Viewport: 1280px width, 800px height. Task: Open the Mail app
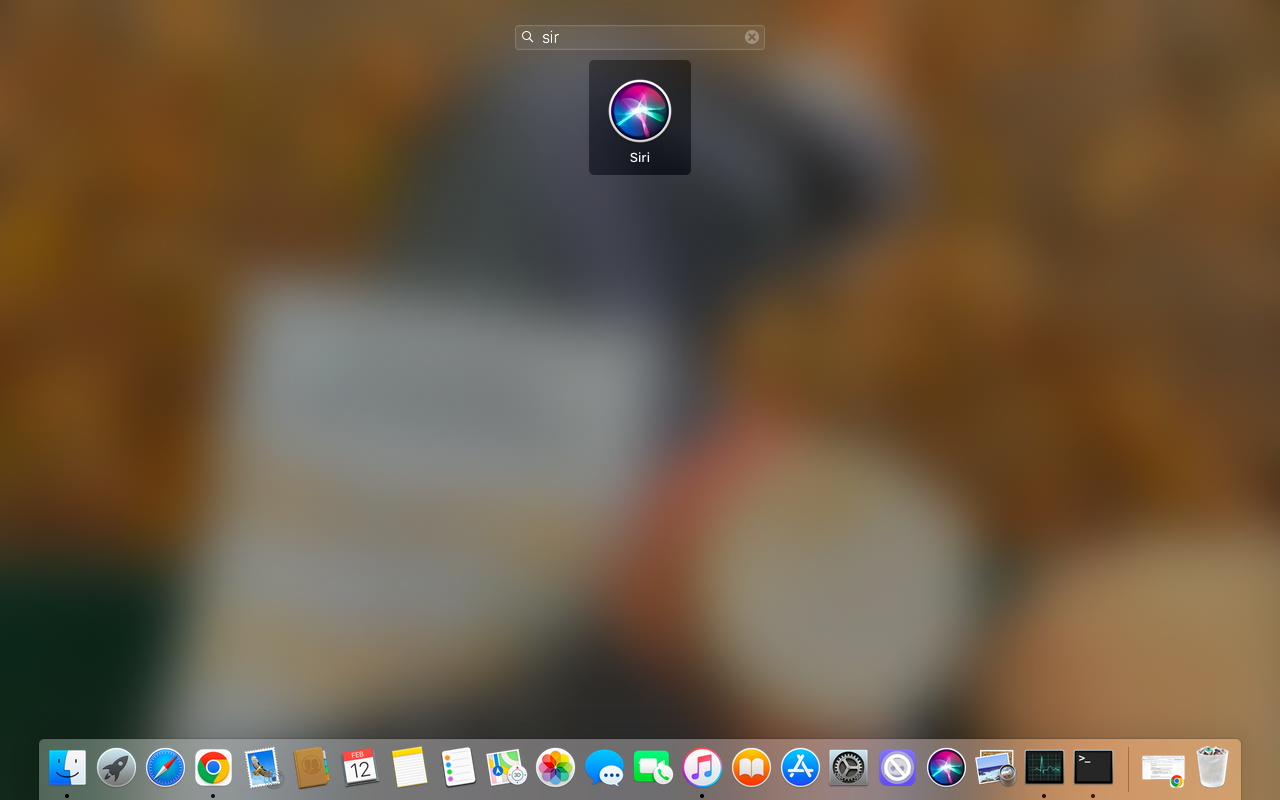tap(262, 768)
